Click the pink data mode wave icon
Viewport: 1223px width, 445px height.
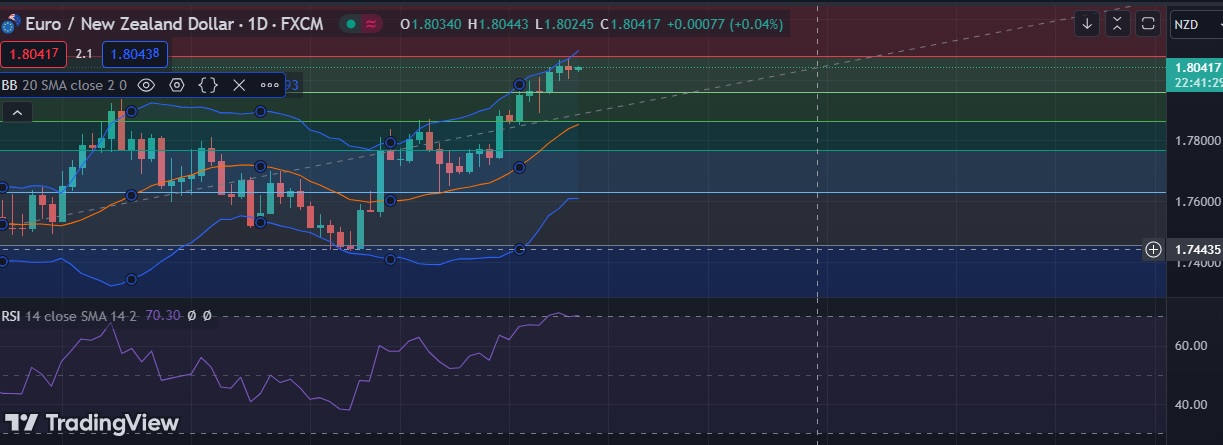click(x=372, y=24)
